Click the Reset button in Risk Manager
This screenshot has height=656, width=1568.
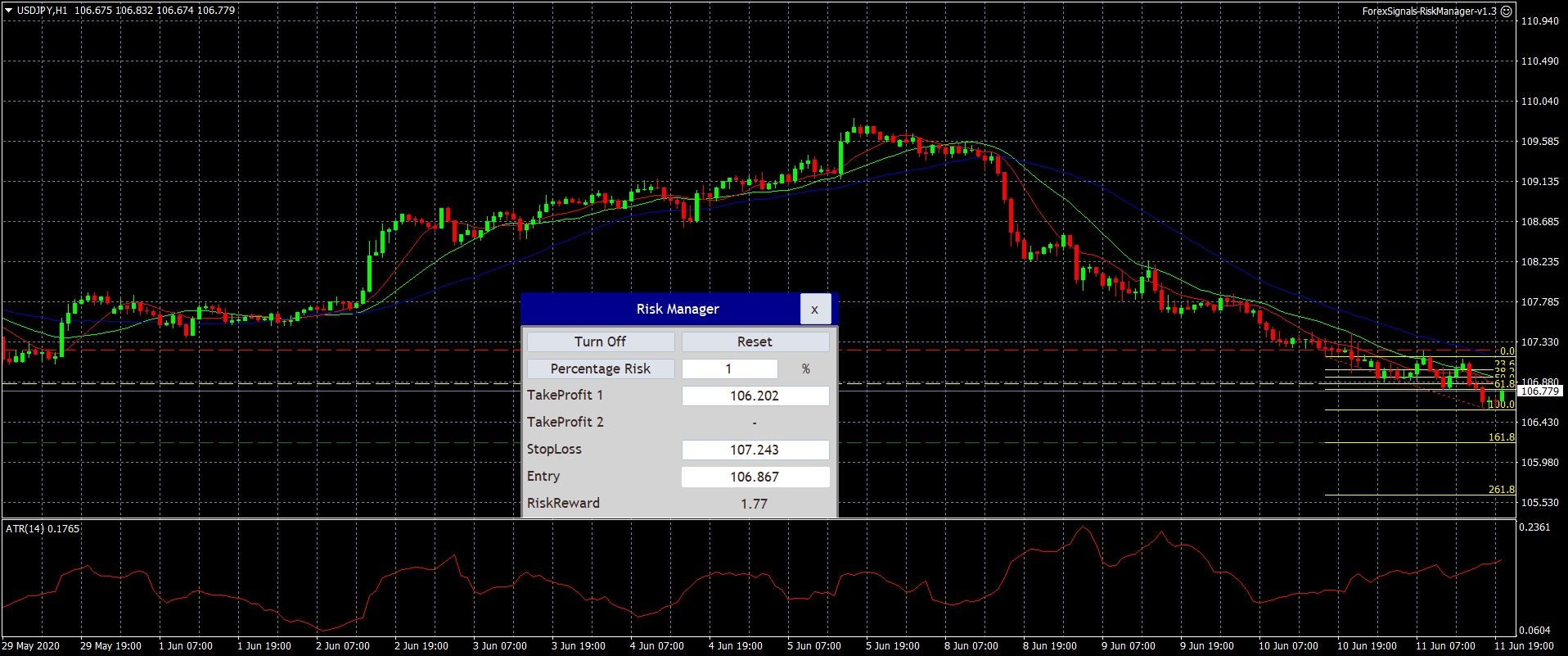[x=755, y=342]
